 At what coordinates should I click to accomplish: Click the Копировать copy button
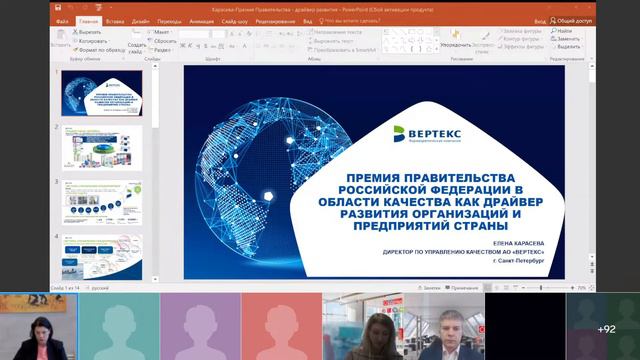(x=90, y=41)
